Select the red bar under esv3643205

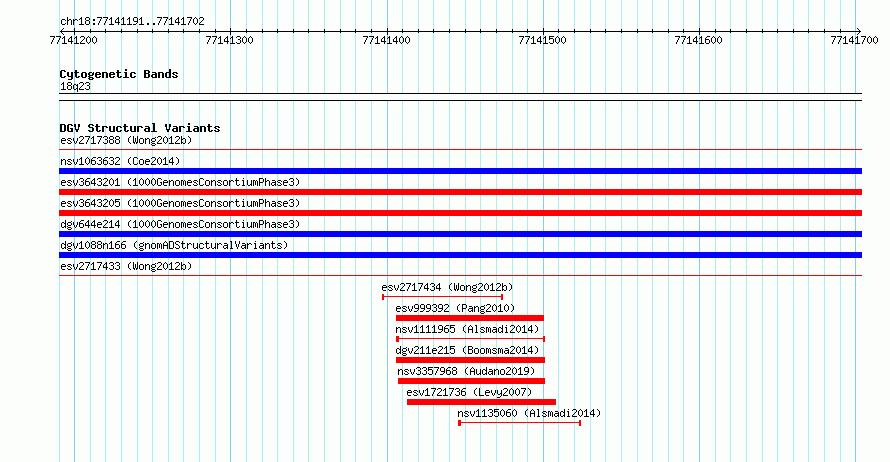coord(460,213)
